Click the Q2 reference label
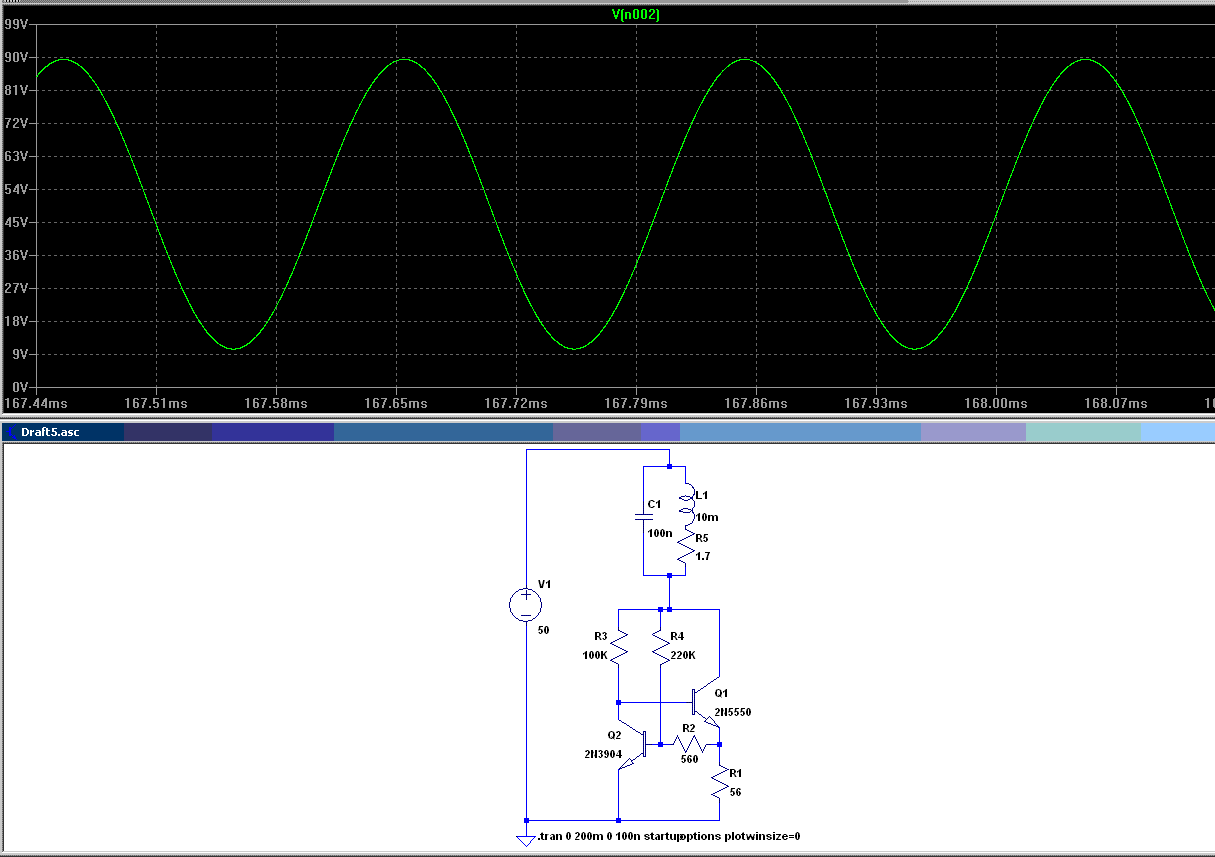 (x=615, y=735)
